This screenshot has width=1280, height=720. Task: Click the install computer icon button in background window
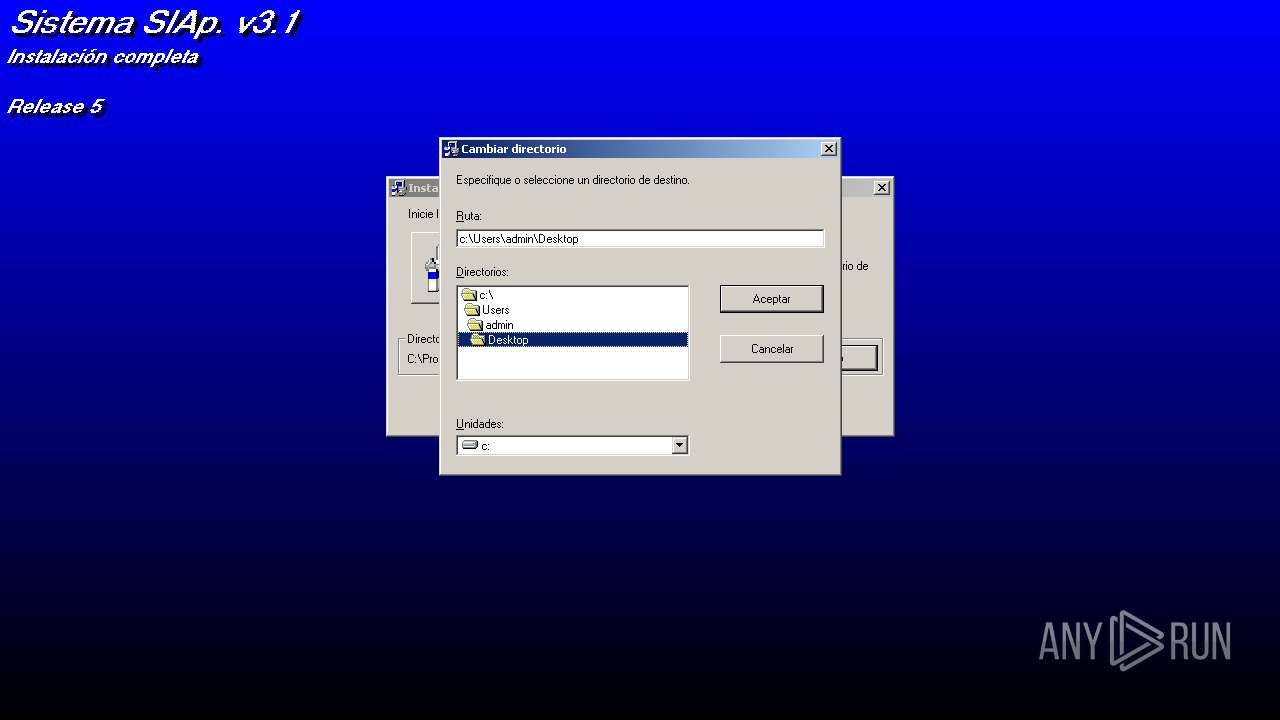click(x=425, y=268)
